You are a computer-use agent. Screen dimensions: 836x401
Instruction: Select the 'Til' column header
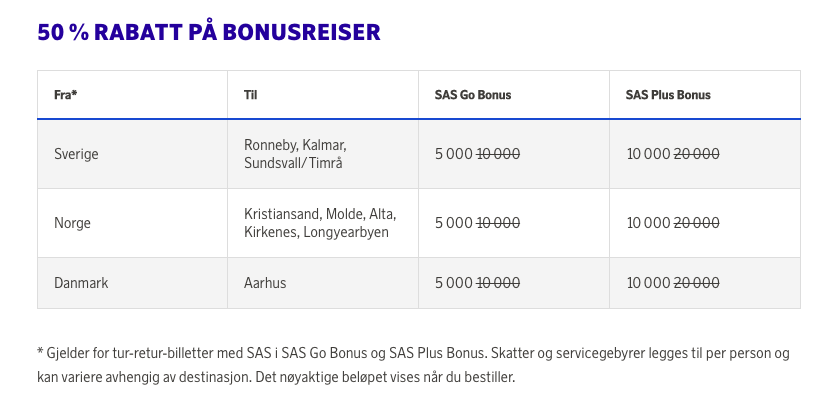tap(323, 95)
